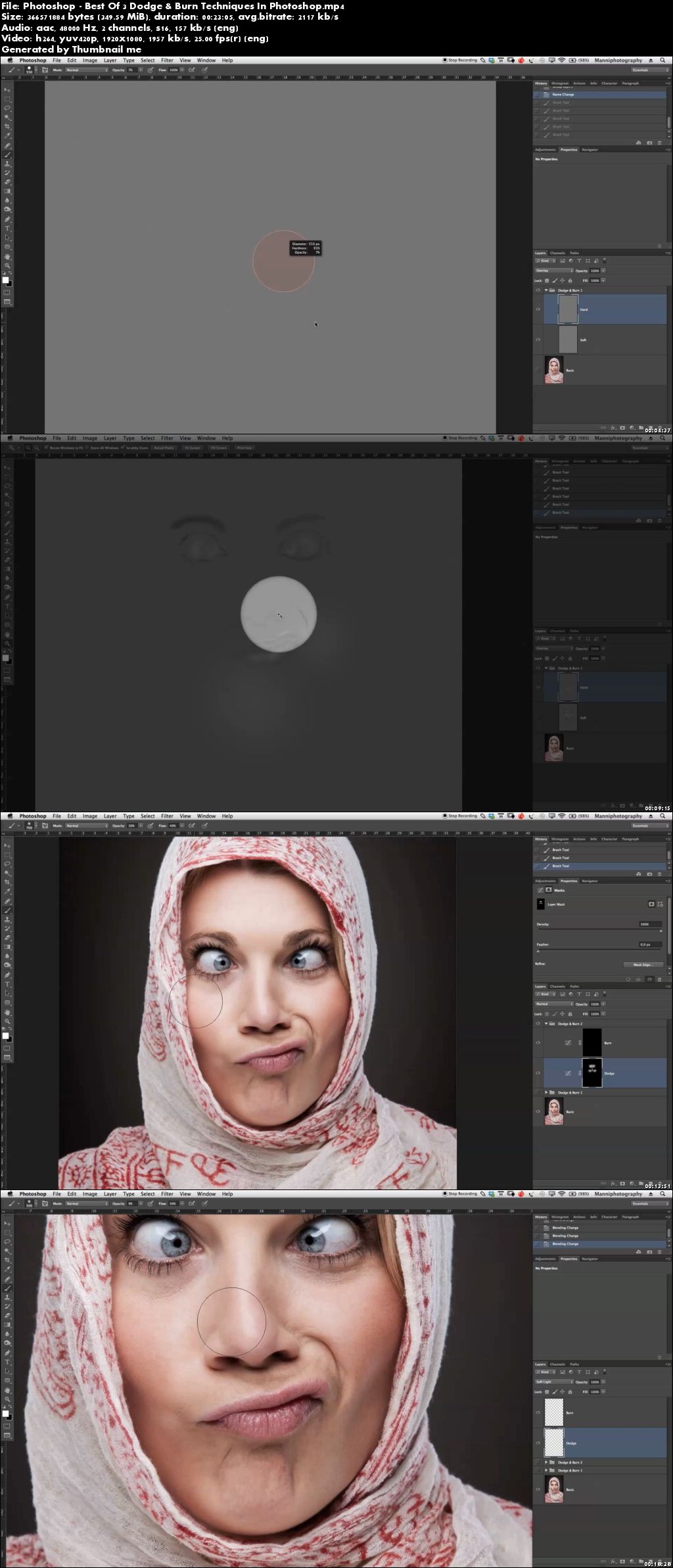Click the Apple menu icon in the 00:04:37 frame
673x1568 pixels.
pyautogui.click(x=10, y=60)
